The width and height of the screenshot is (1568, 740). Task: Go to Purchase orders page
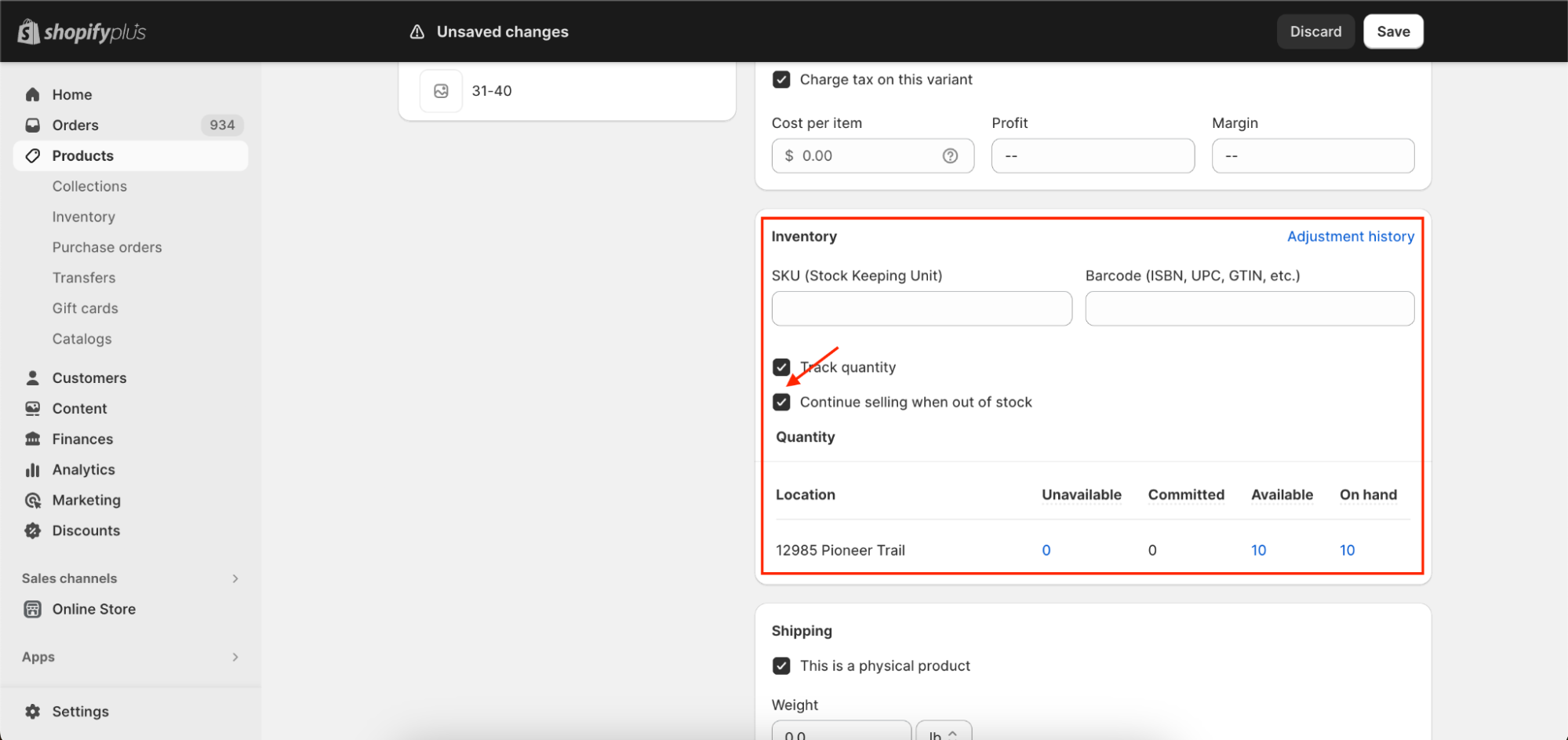pos(107,248)
